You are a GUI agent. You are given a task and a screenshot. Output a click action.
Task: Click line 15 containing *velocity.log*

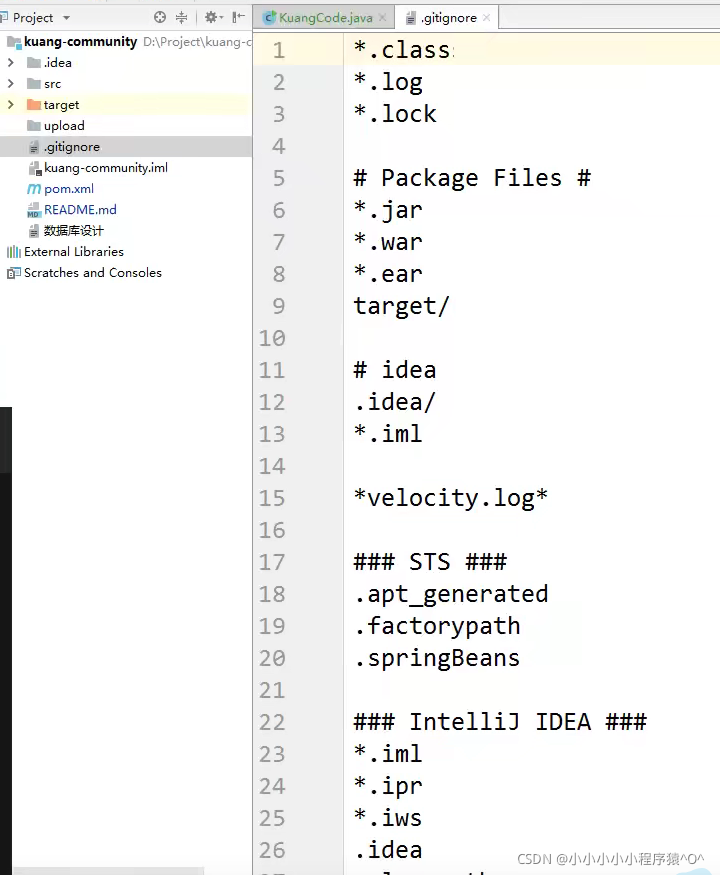pos(450,498)
